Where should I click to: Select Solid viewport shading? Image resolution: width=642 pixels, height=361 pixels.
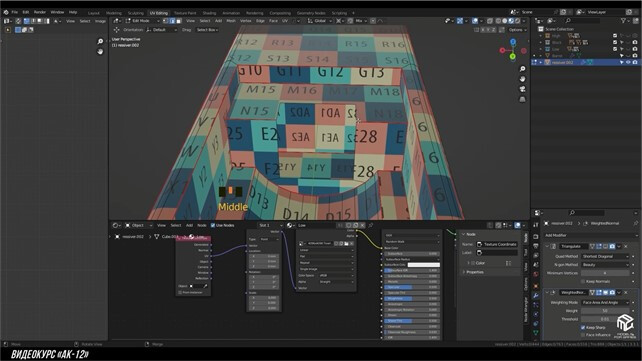point(504,20)
